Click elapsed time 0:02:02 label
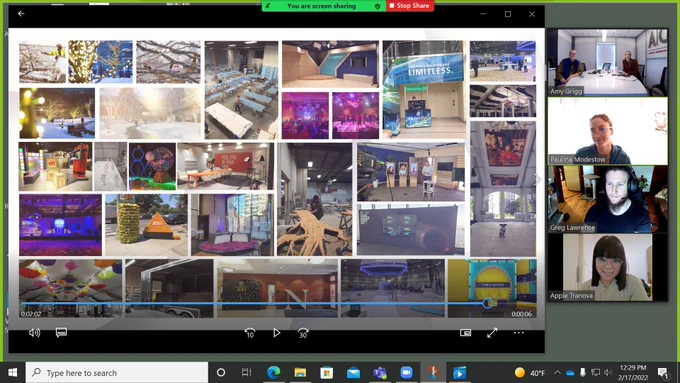Image resolution: width=680 pixels, height=383 pixels. point(31,314)
